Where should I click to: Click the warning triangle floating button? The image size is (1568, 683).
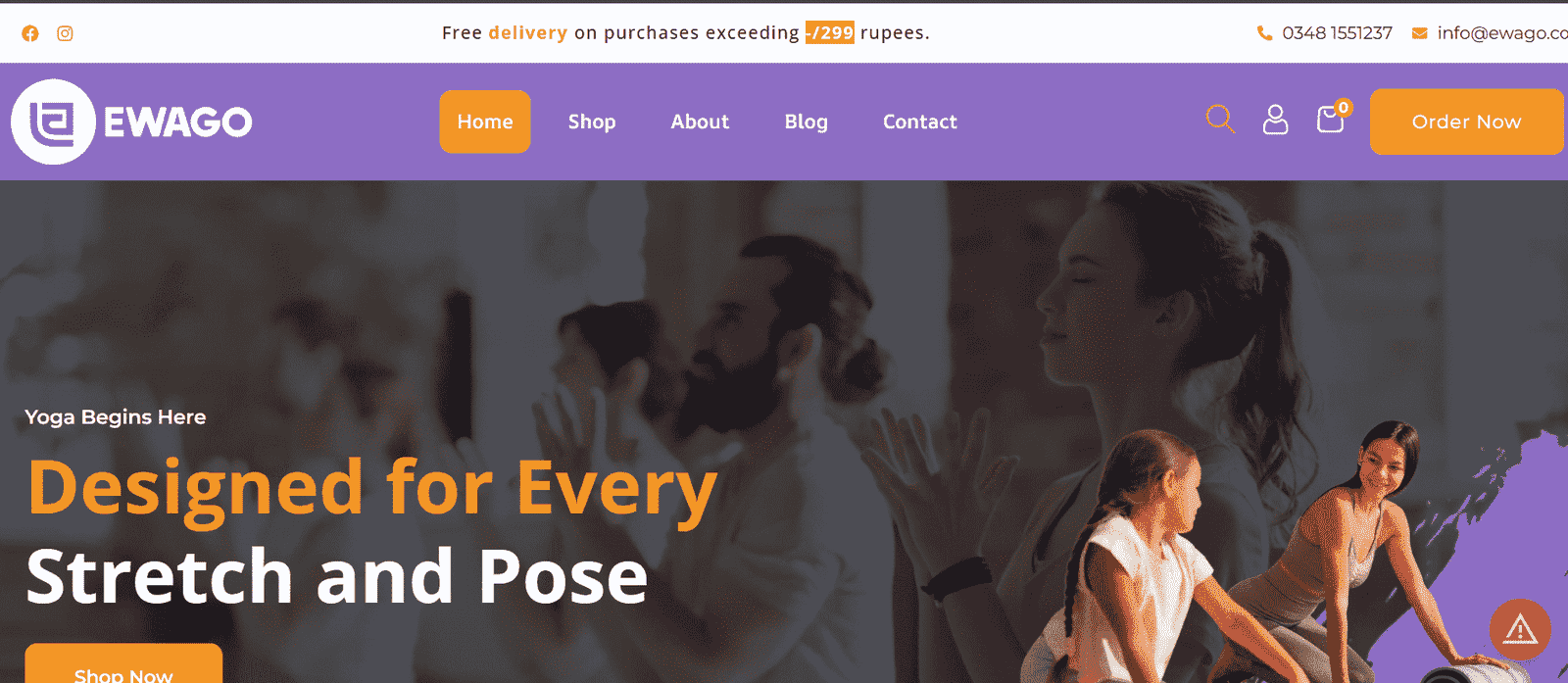pos(1520,629)
